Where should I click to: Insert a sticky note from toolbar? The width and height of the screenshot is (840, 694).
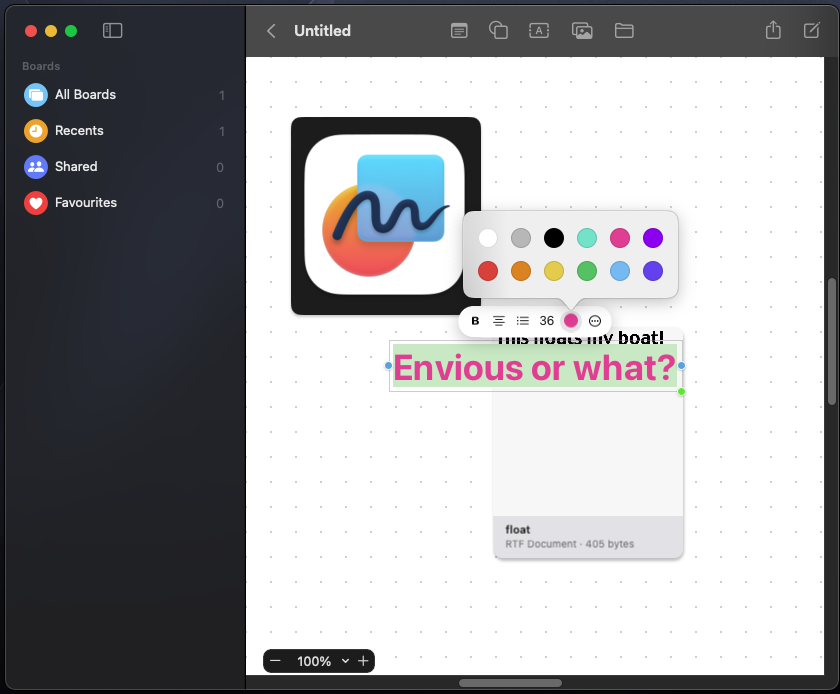[x=459, y=31]
